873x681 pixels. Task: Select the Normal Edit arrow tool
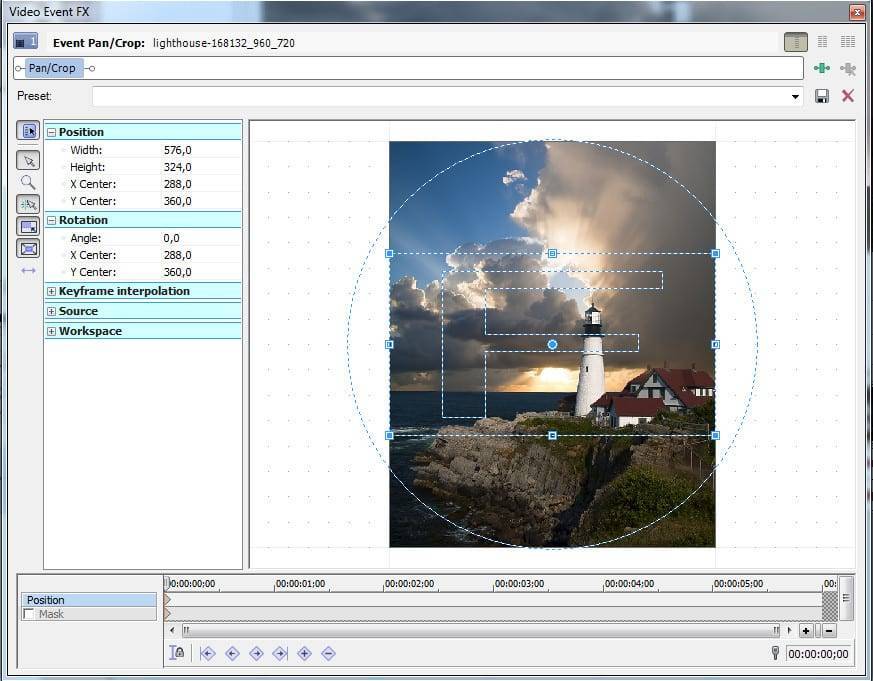tap(28, 160)
